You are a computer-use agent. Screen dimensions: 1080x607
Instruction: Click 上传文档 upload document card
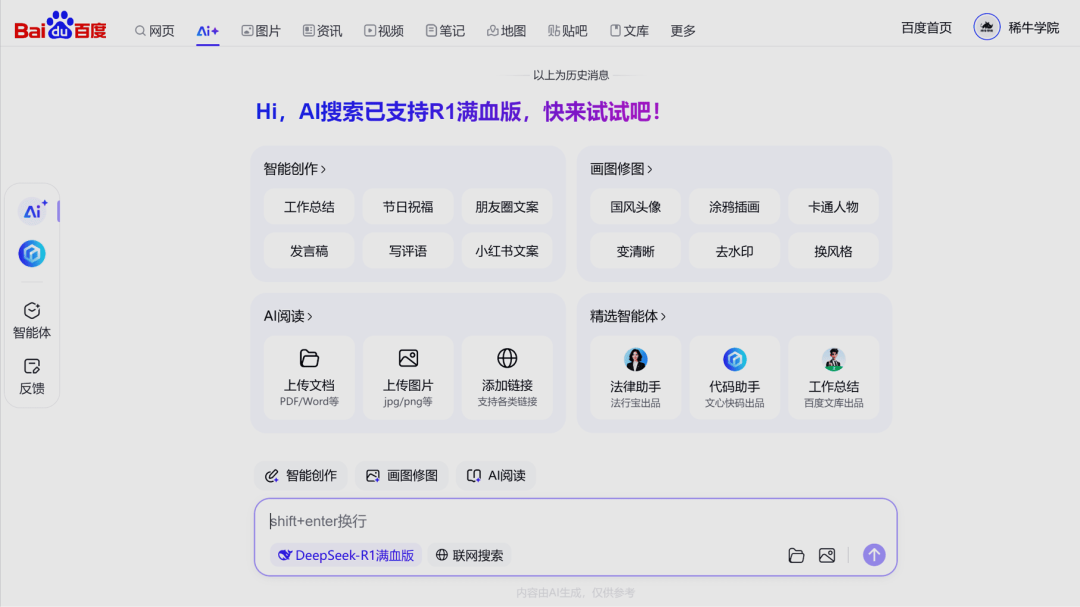click(x=309, y=378)
